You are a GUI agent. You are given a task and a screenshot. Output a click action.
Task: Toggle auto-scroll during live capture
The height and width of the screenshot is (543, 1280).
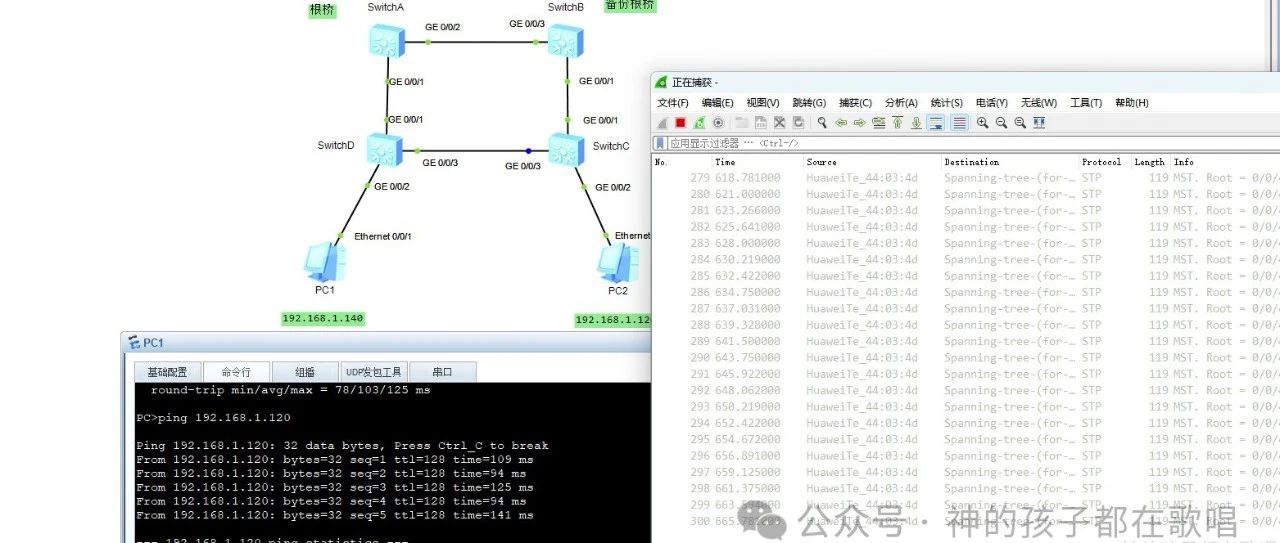(x=935, y=123)
